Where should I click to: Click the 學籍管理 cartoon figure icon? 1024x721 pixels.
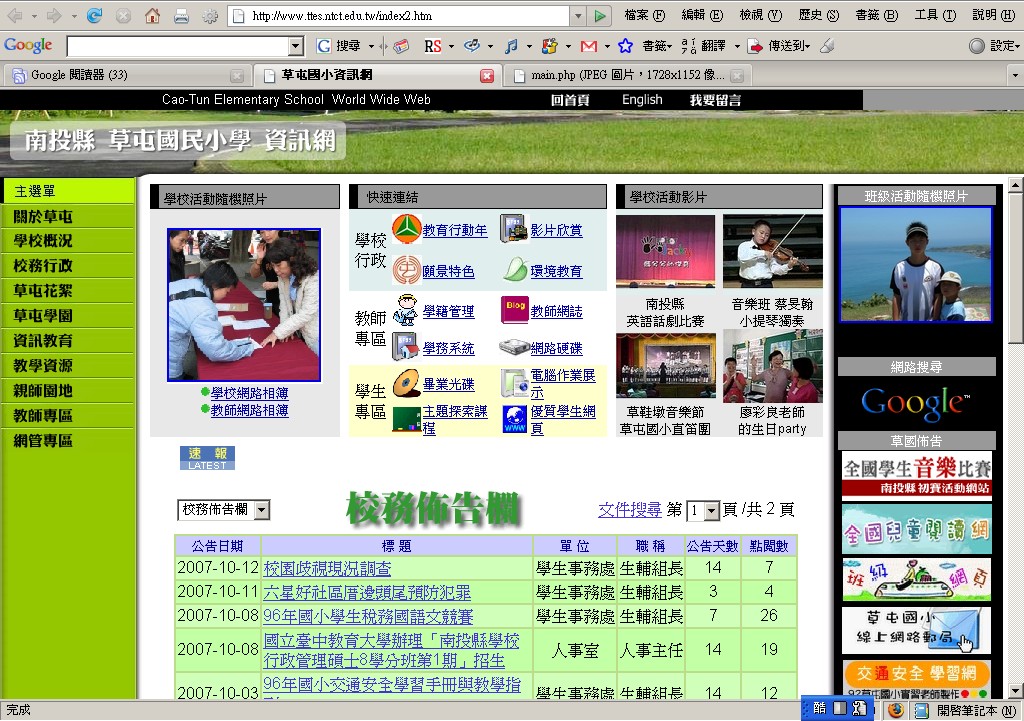[406, 310]
